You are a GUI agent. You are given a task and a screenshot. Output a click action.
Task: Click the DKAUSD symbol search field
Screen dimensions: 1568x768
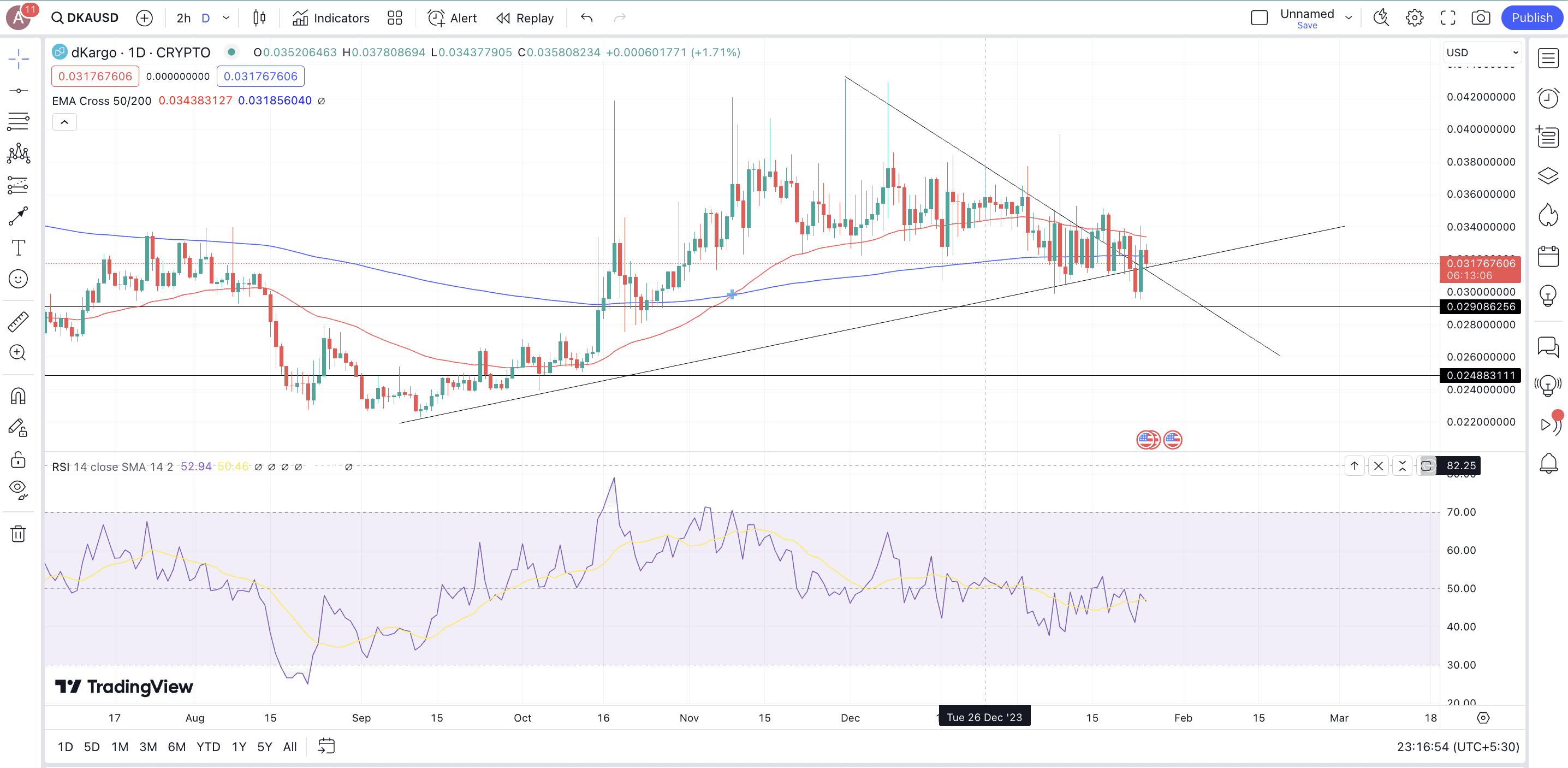[85, 17]
